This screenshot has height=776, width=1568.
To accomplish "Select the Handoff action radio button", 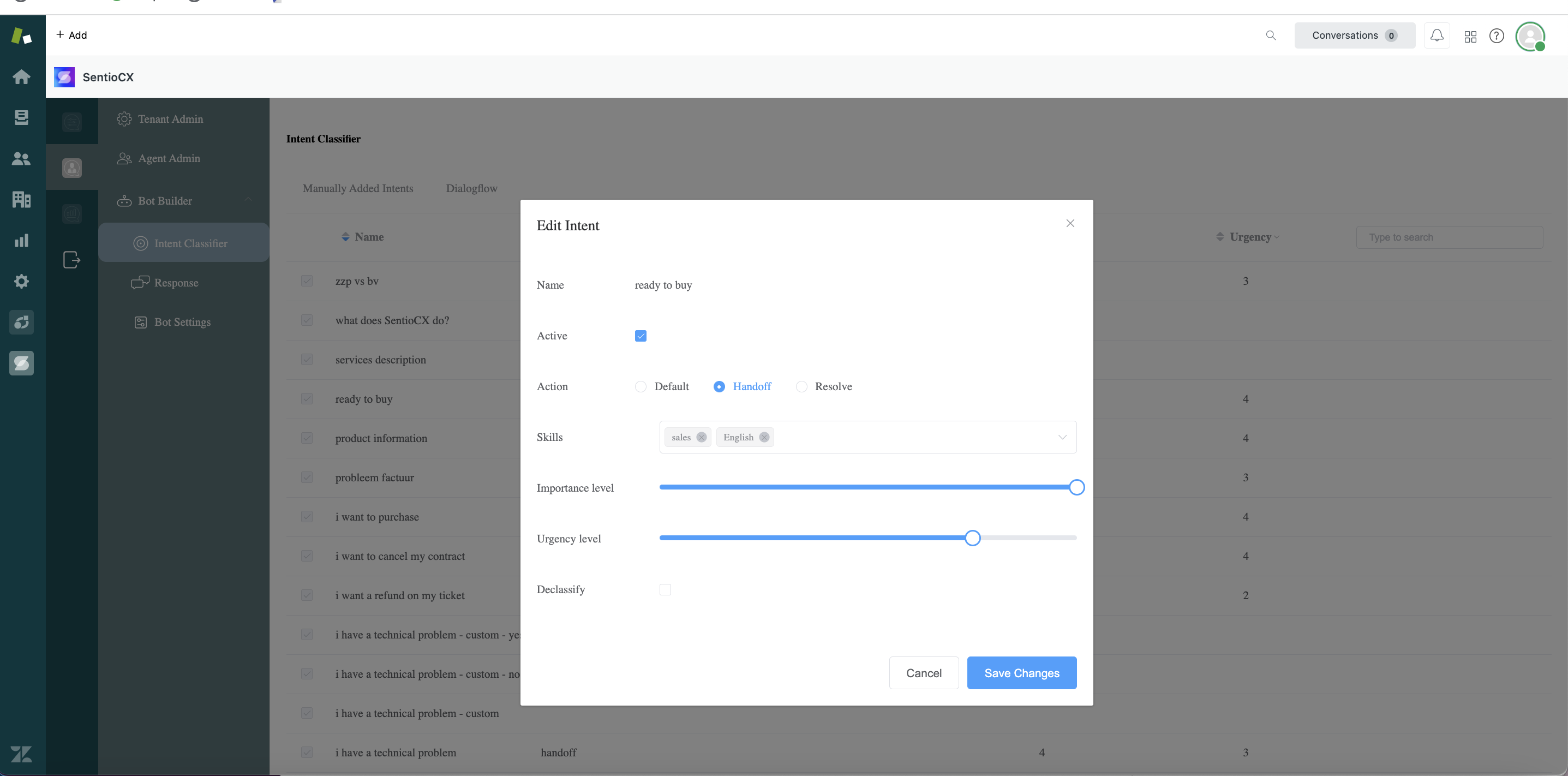I will [719, 386].
